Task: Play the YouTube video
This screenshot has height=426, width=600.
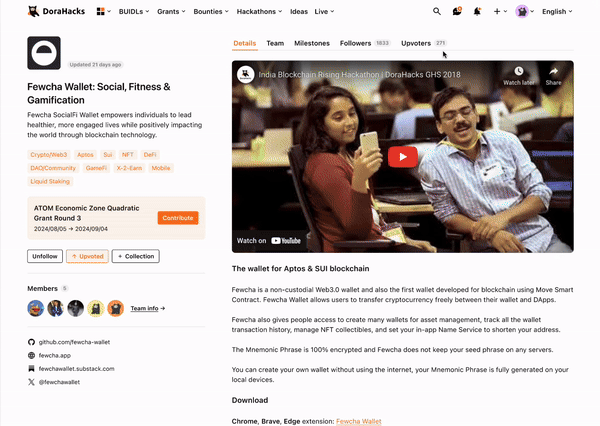Action: point(403,157)
